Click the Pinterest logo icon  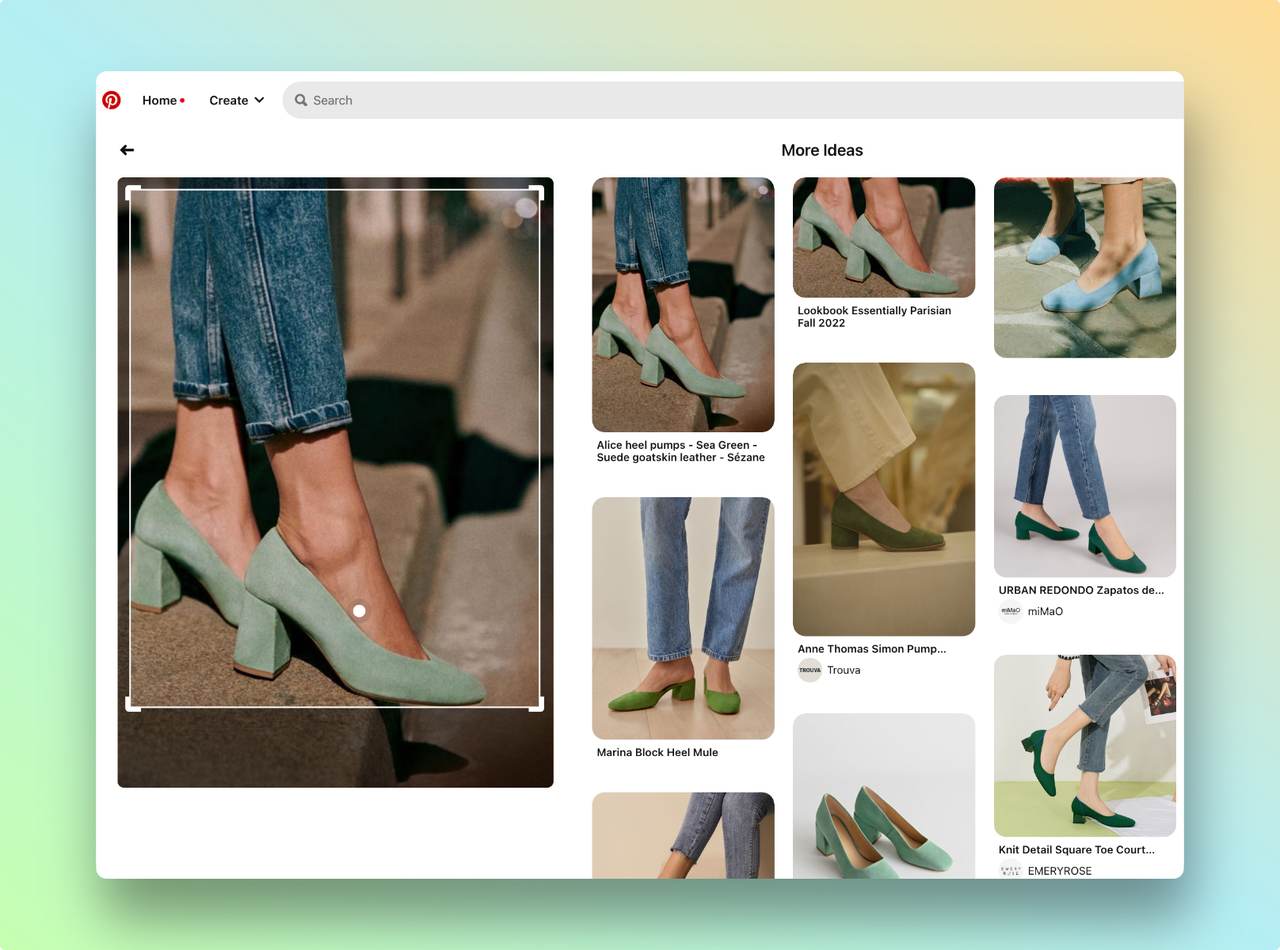click(111, 100)
